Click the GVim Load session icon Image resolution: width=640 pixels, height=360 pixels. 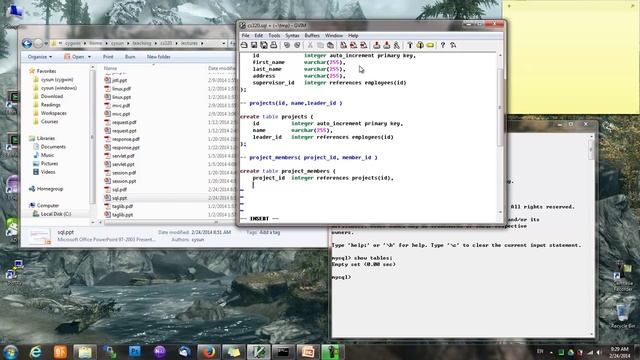point(376,45)
